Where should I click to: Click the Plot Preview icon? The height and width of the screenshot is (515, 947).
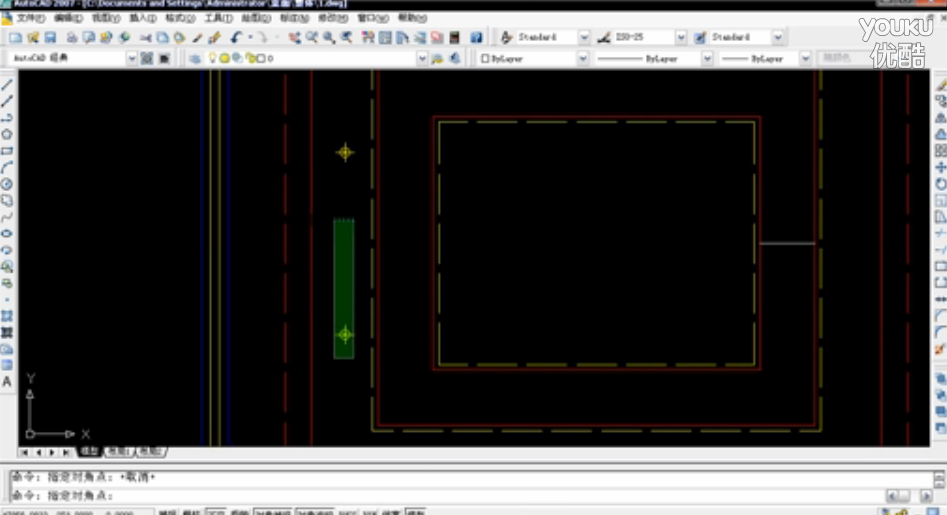tap(89, 37)
